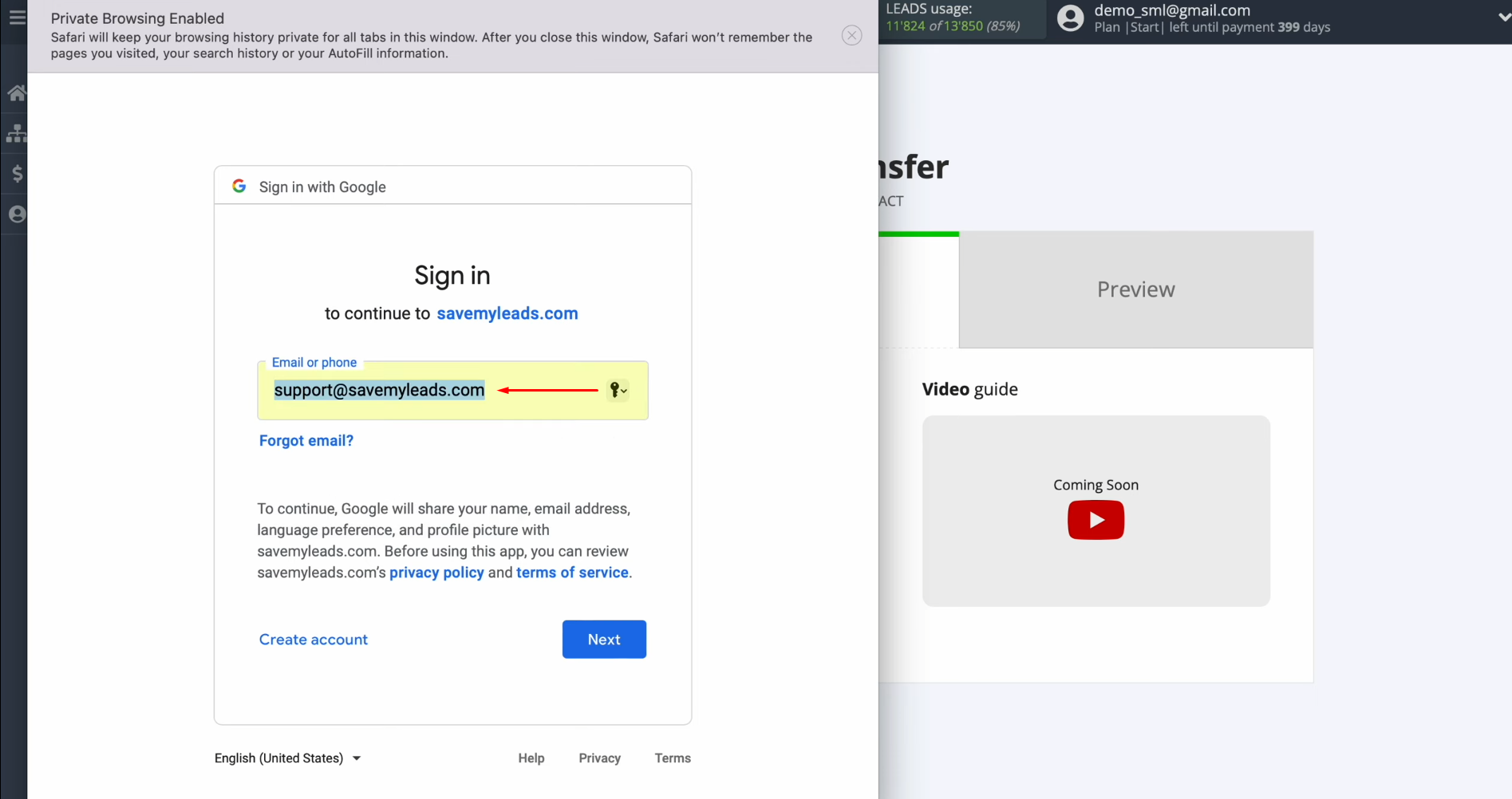Expand the account dropdown chevron
The width and height of the screenshot is (1512, 799).
point(1503,17)
